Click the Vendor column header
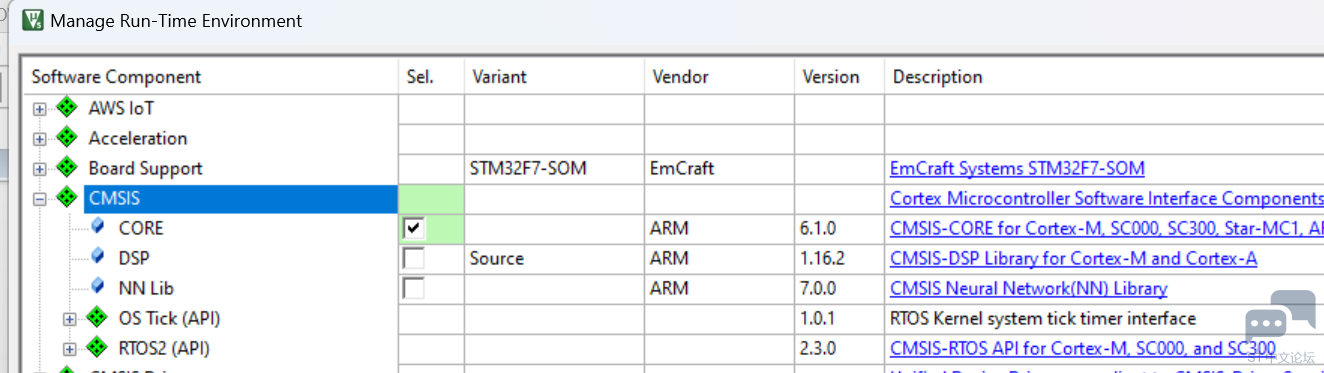This screenshot has height=373, width=1324. tap(719, 77)
